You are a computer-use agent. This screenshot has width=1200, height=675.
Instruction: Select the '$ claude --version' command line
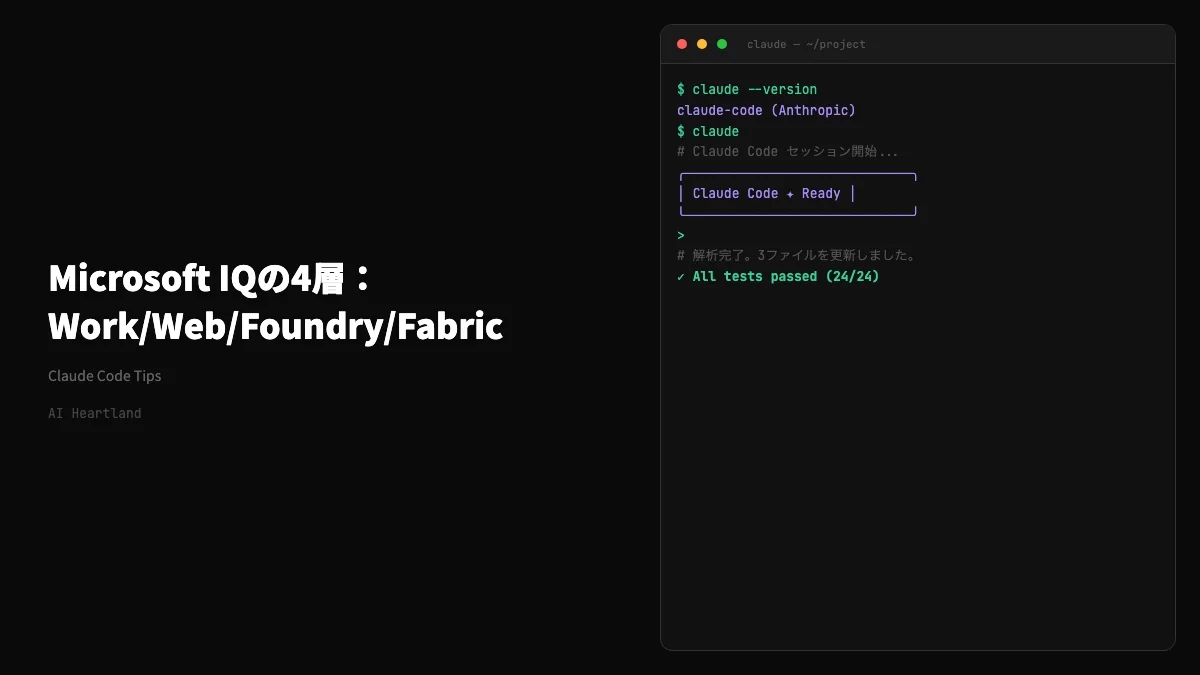pos(747,89)
